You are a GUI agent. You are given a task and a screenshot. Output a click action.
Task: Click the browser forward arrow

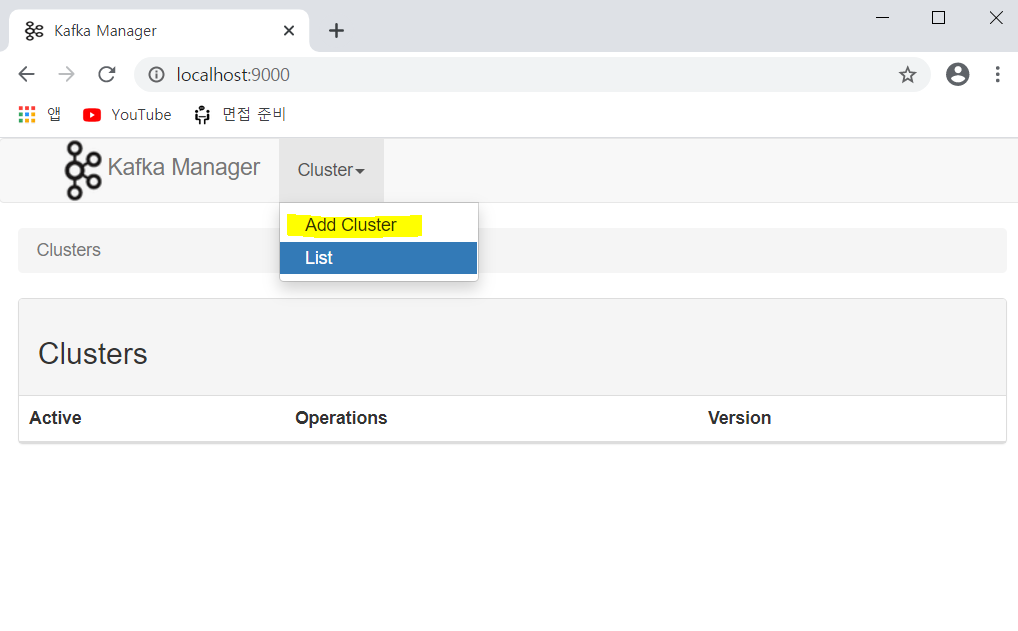(x=66, y=75)
